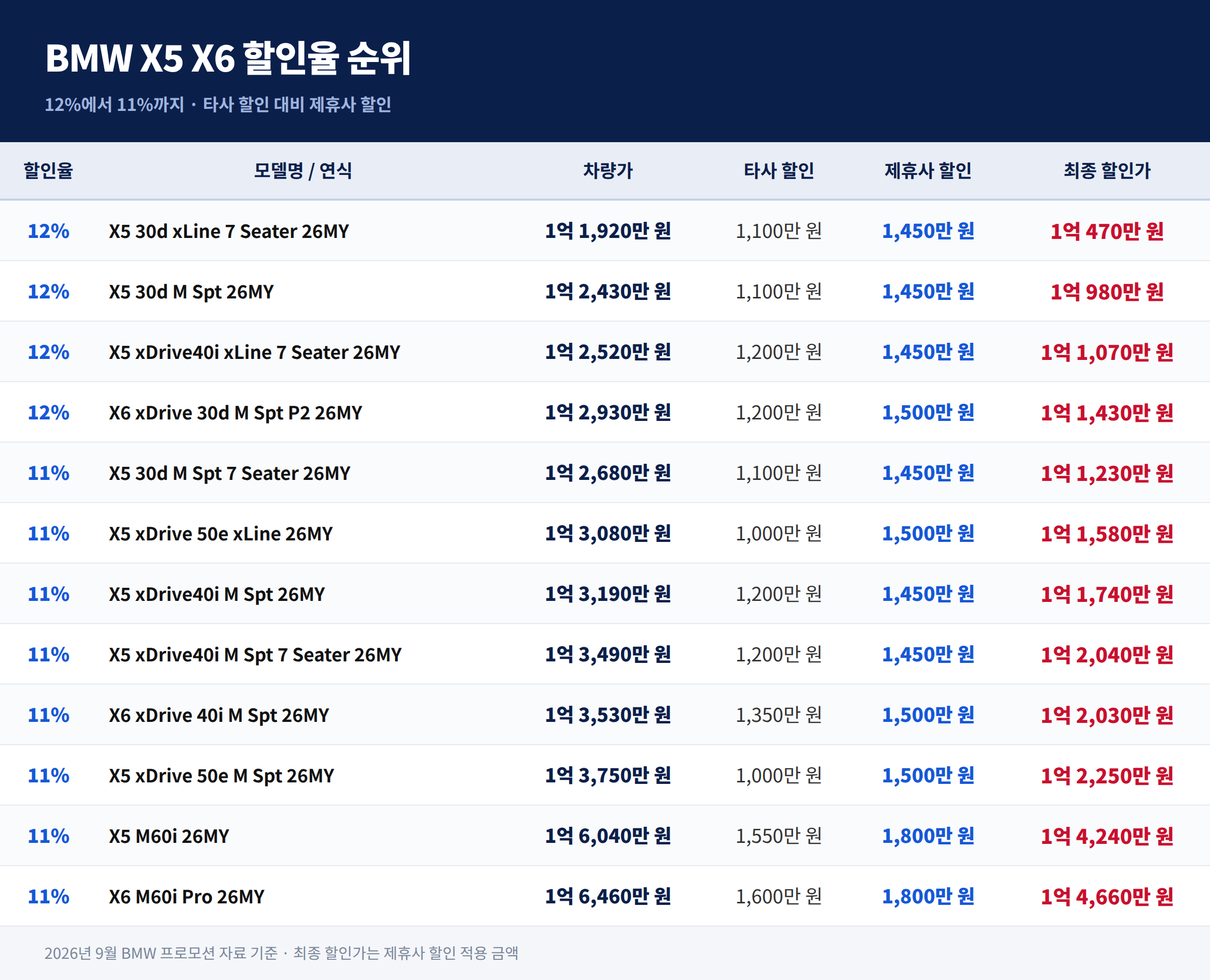The image size is (1210, 980).
Task: Select final price "1억 980만 원"
Action: (x=1107, y=292)
